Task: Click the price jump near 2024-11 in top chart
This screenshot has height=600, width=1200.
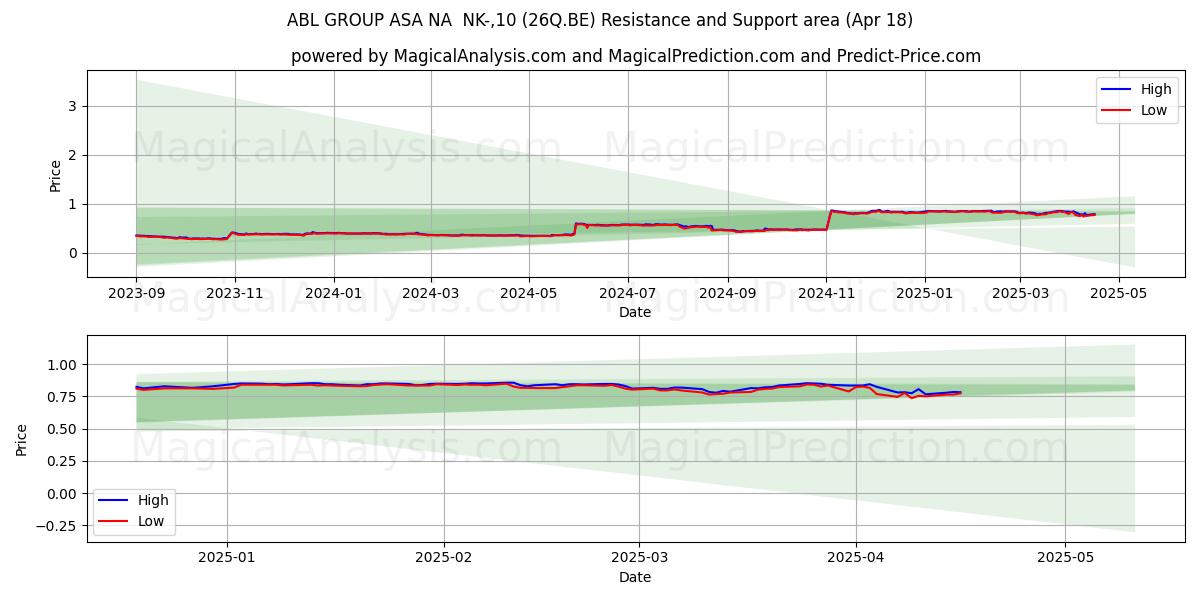Action: tap(829, 220)
